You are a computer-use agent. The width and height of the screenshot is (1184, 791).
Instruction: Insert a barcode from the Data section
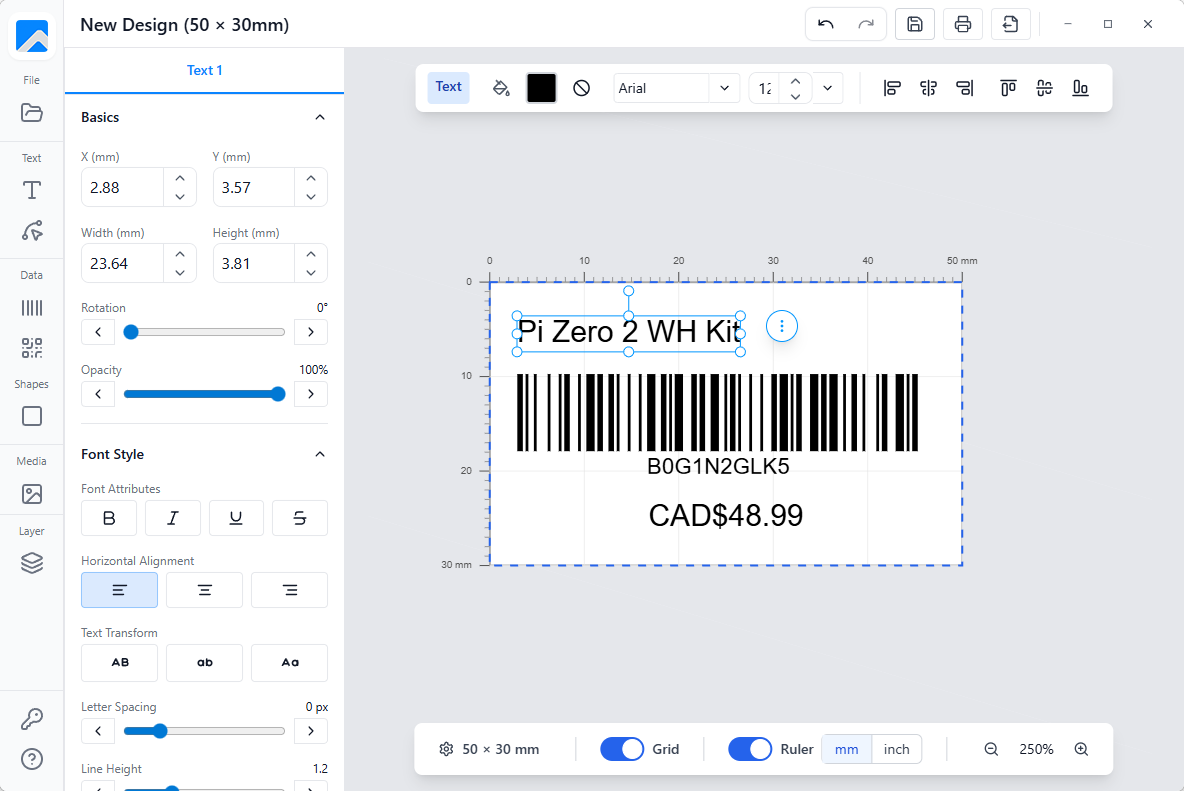31,307
